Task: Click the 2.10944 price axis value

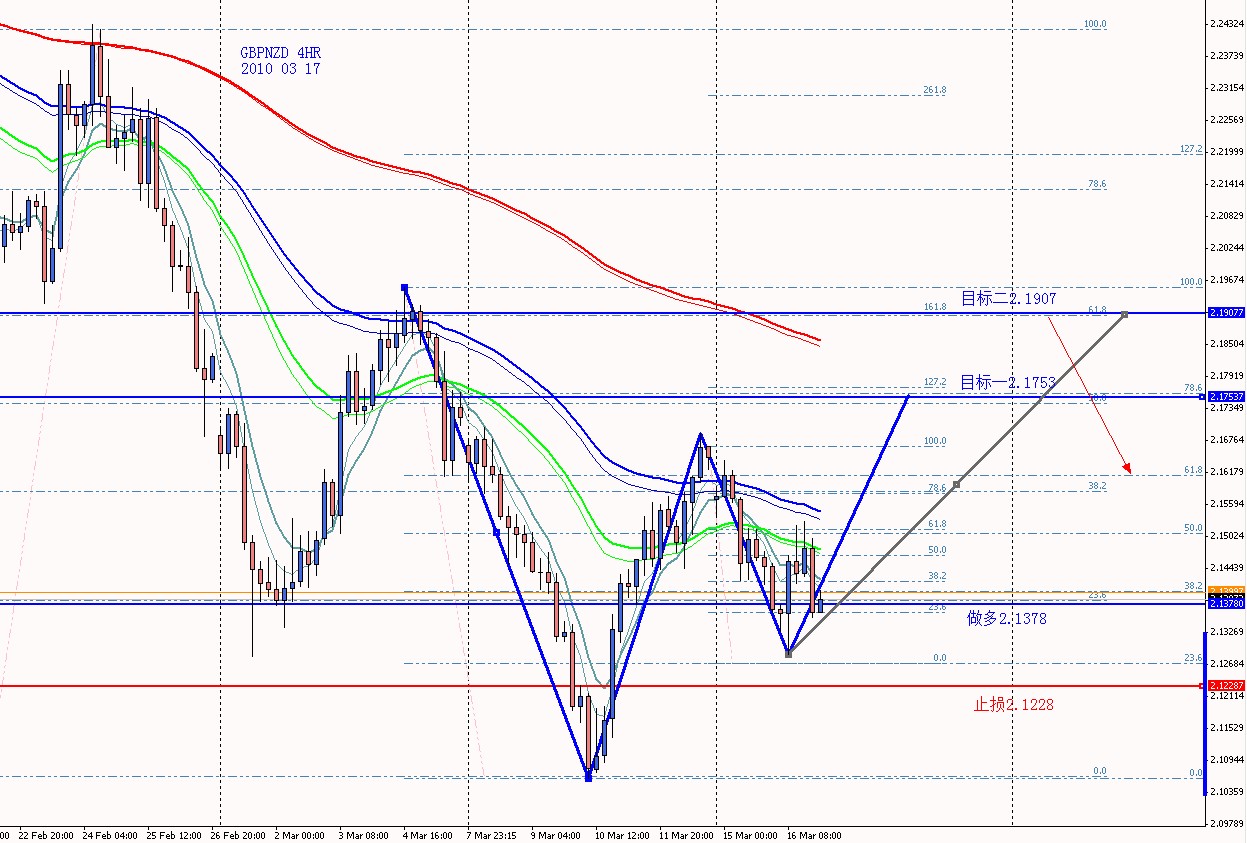Action: (x=1225, y=759)
